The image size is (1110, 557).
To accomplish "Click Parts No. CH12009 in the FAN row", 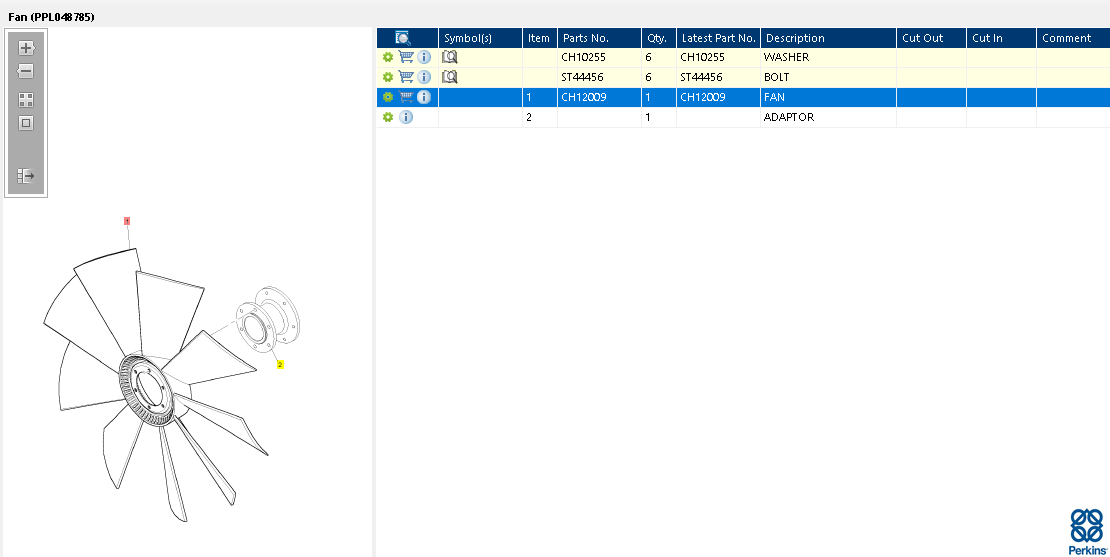I will (583, 97).
